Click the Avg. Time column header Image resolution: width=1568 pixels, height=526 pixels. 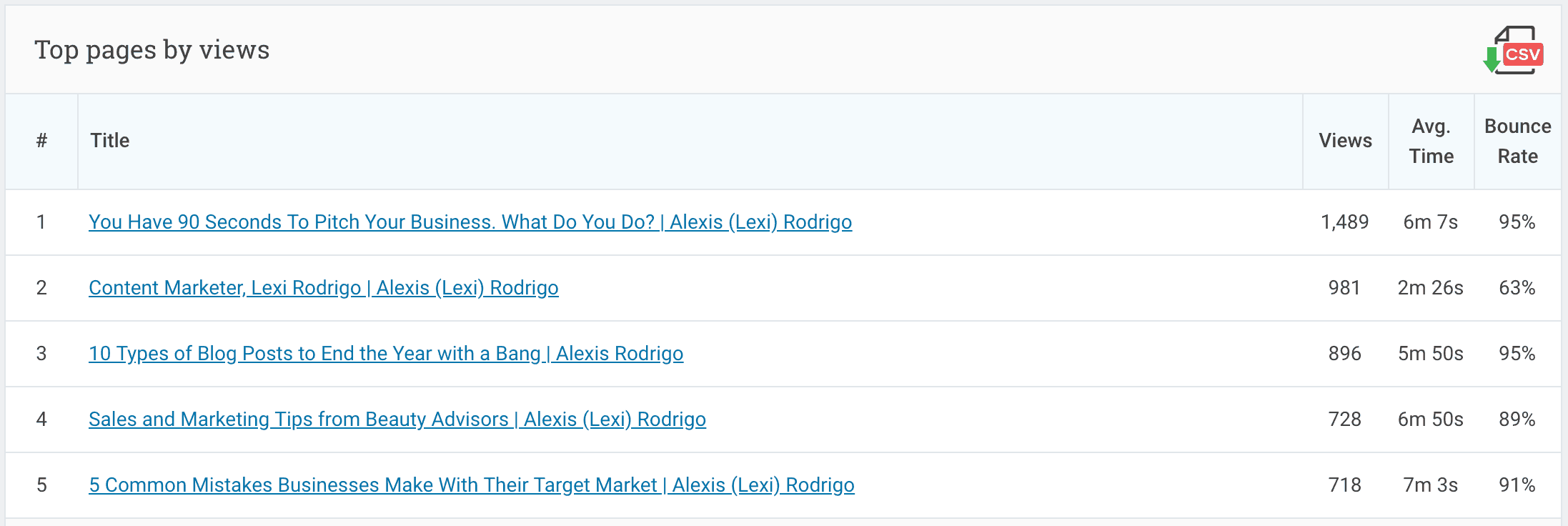[x=1431, y=142]
